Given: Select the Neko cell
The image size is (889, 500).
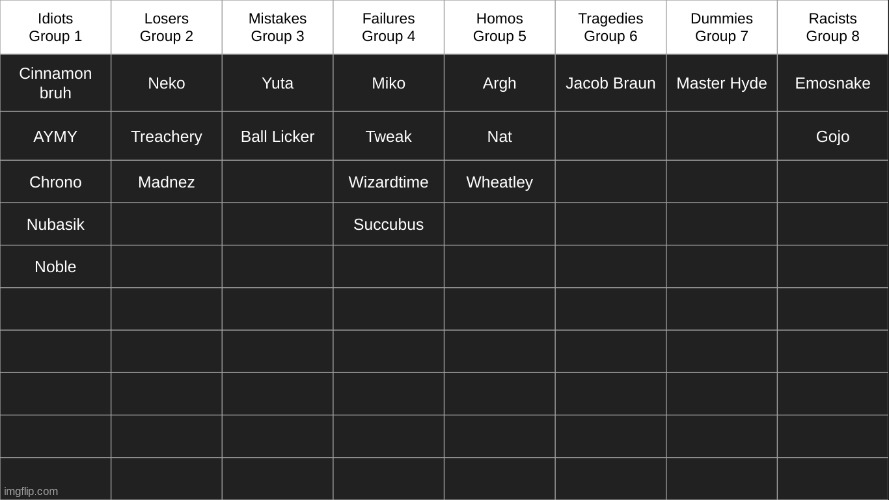Looking at the screenshot, I should 167,83.
